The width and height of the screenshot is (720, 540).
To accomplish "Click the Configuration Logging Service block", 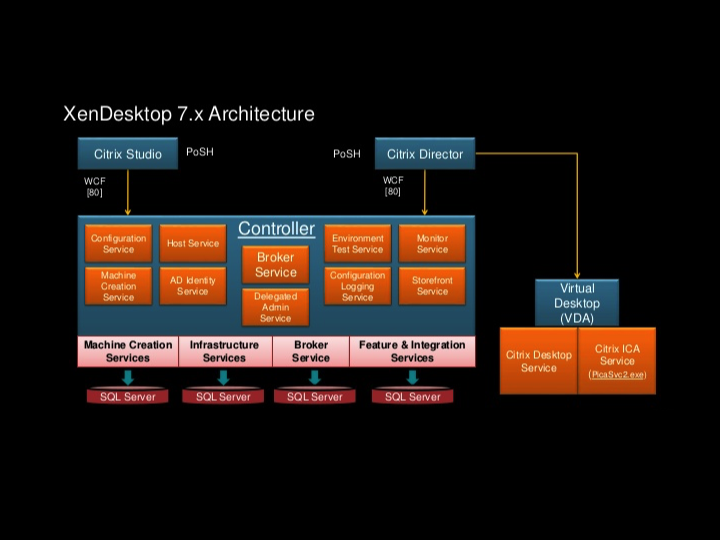I will tap(358, 286).
